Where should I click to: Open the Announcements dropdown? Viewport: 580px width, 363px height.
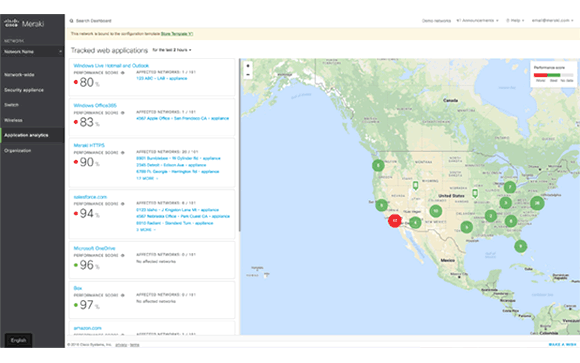tap(478, 20)
